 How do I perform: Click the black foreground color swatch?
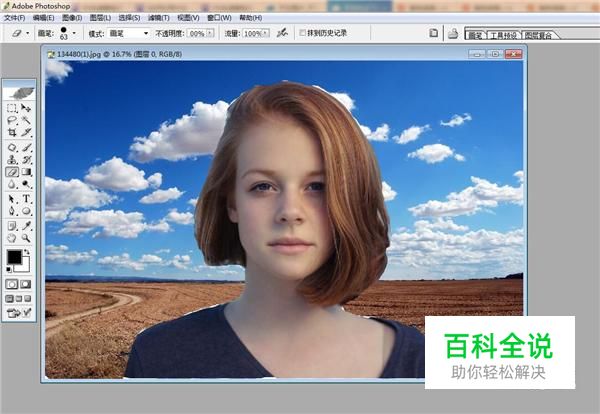(x=14, y=257)
